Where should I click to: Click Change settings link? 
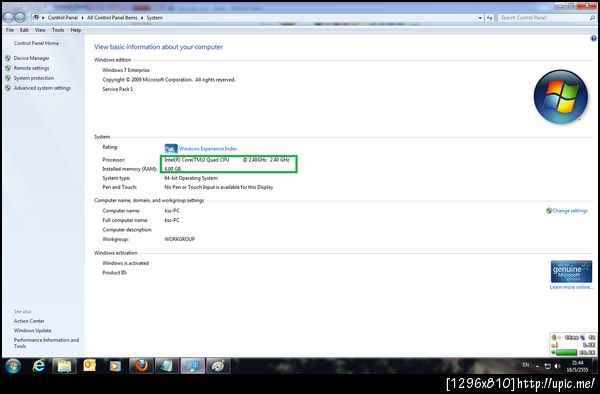coord(570,211)
